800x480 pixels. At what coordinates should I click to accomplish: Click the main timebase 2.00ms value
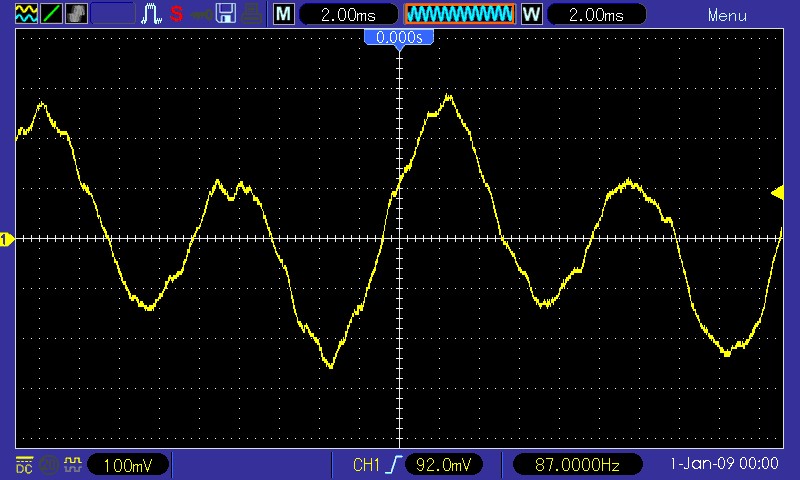348,14
